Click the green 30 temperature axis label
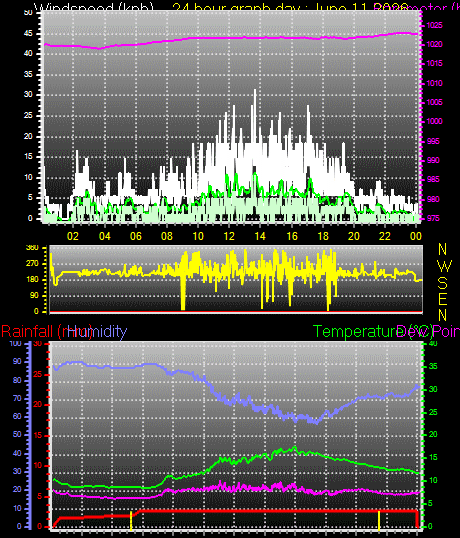 click(433, 389)
